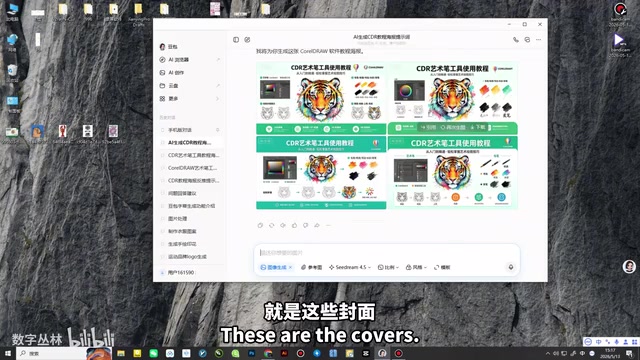Open AI 浏览器 in the sidebar
This screenshot has width=640, height=360.
190,60
